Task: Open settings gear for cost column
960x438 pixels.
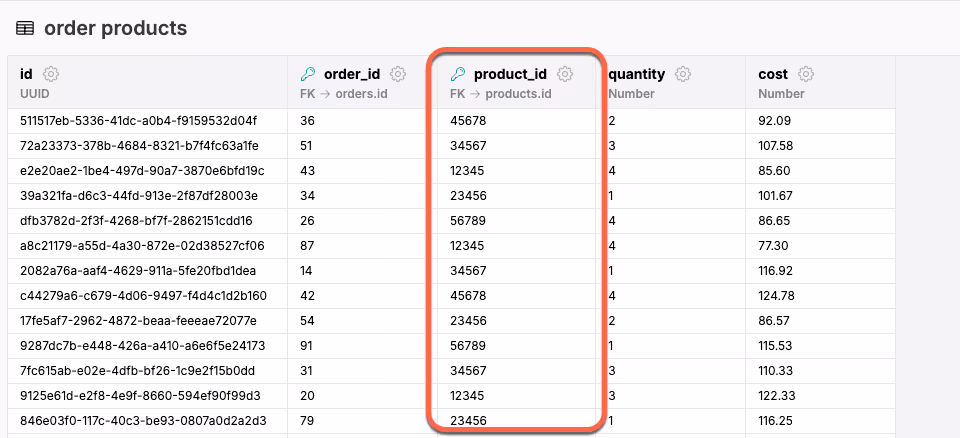Action: pos(806,75)
